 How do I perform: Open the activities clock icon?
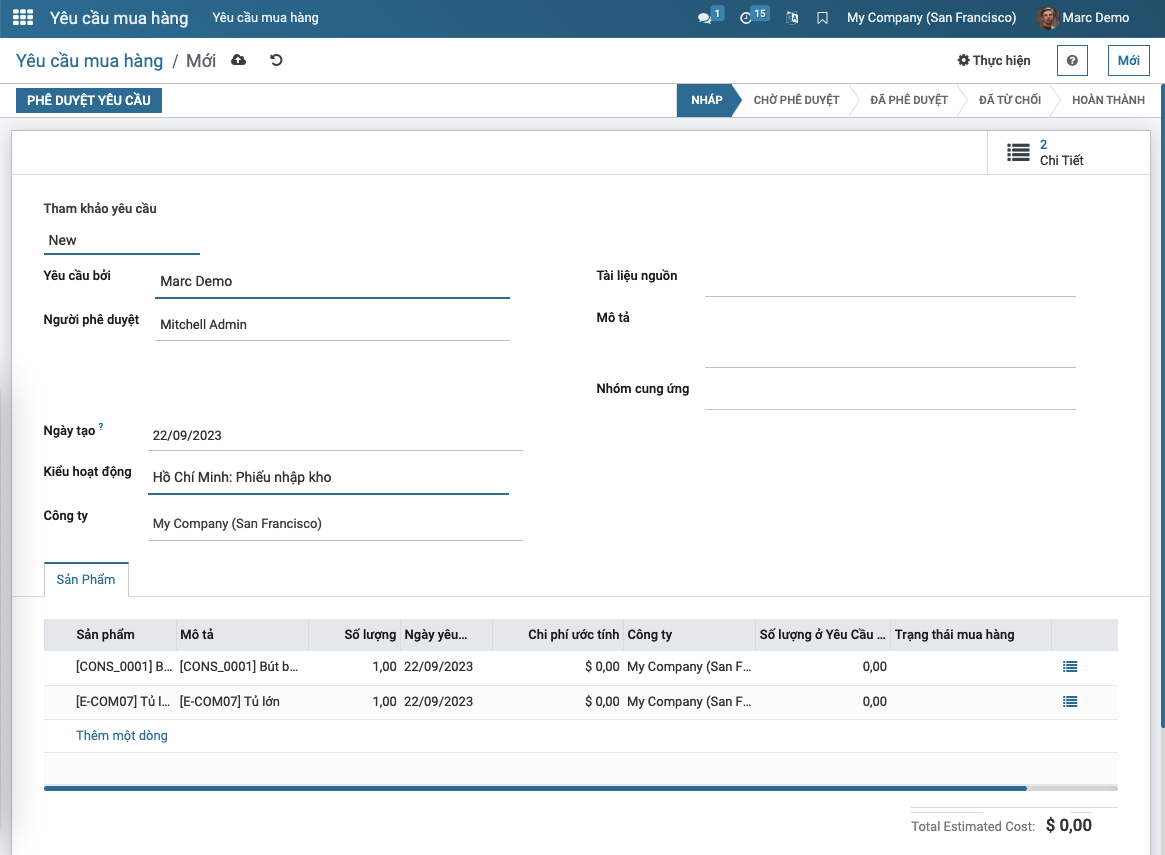[x=746, y=18]
